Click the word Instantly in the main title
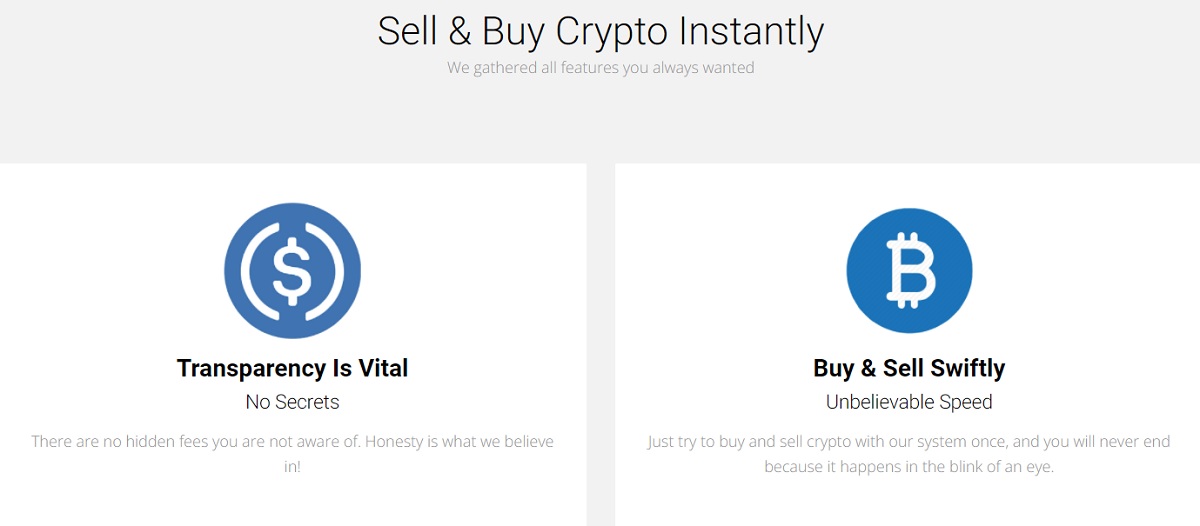The height and width of the screenshot is (526, 1200). point(751,31)
